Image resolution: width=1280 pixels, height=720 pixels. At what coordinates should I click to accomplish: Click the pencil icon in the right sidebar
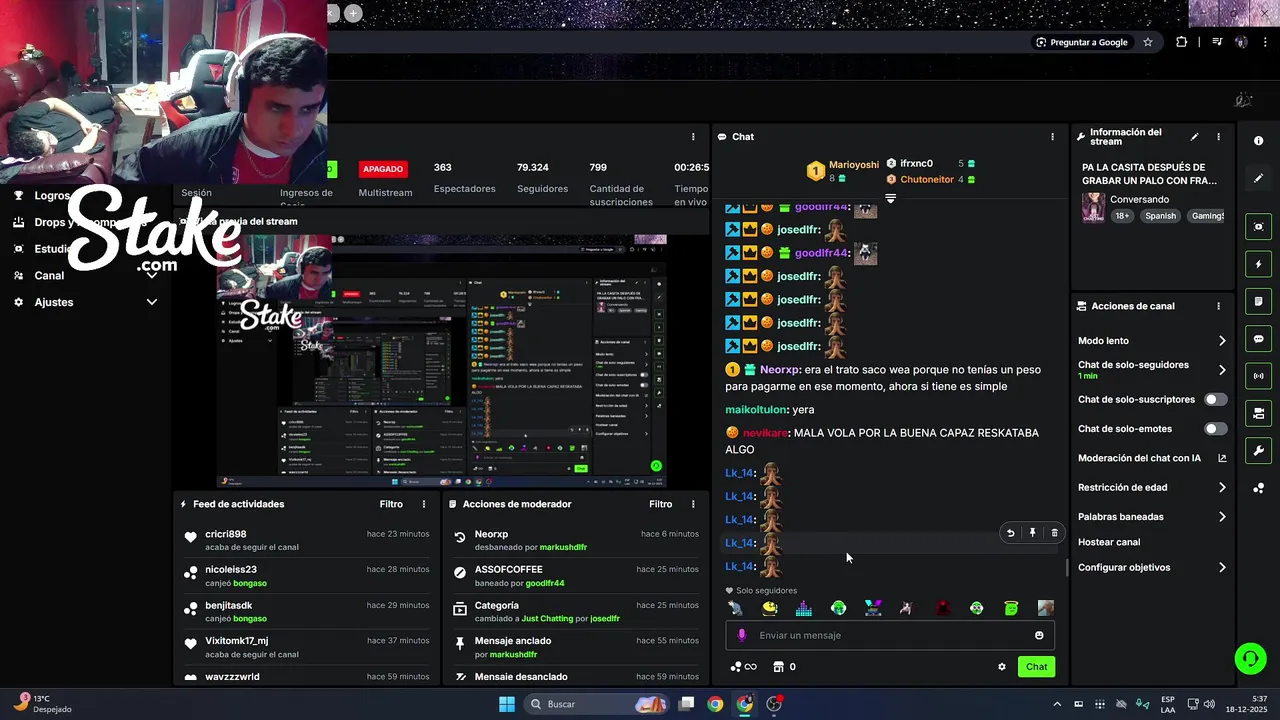1259,178
